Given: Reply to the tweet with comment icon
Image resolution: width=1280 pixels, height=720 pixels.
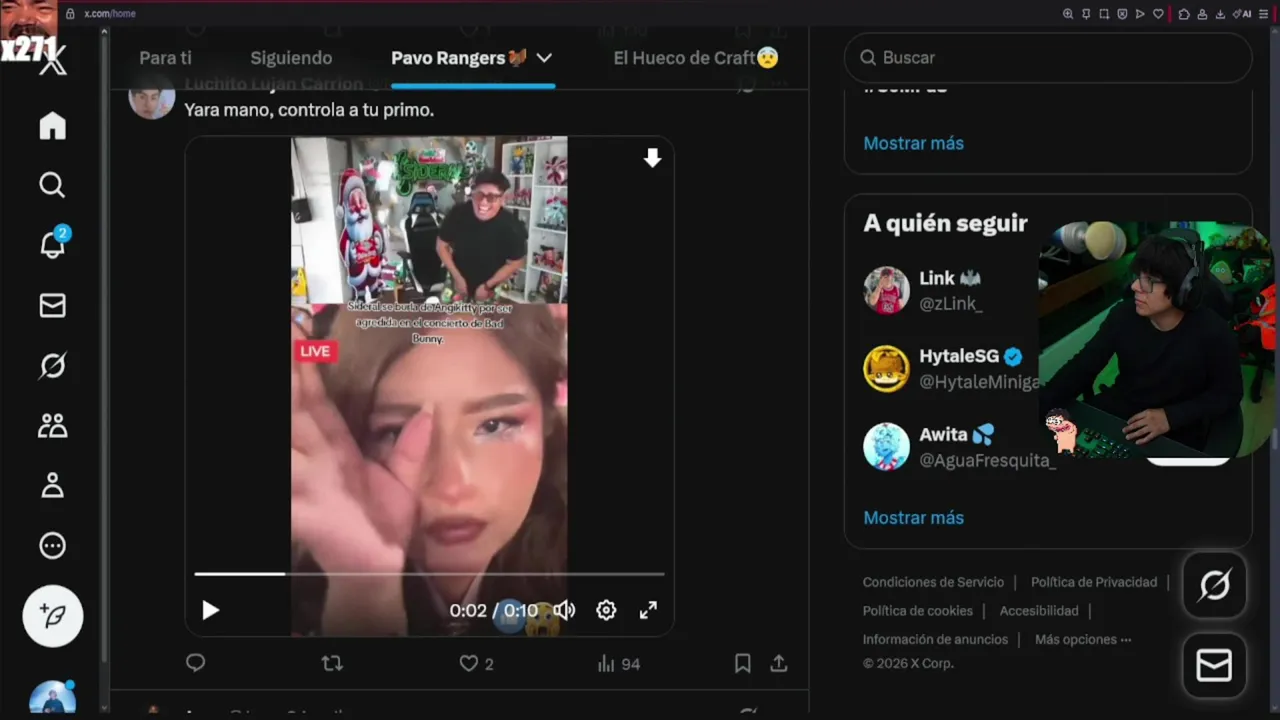Looking at the screenshot, I should click(x=196, y=663).
